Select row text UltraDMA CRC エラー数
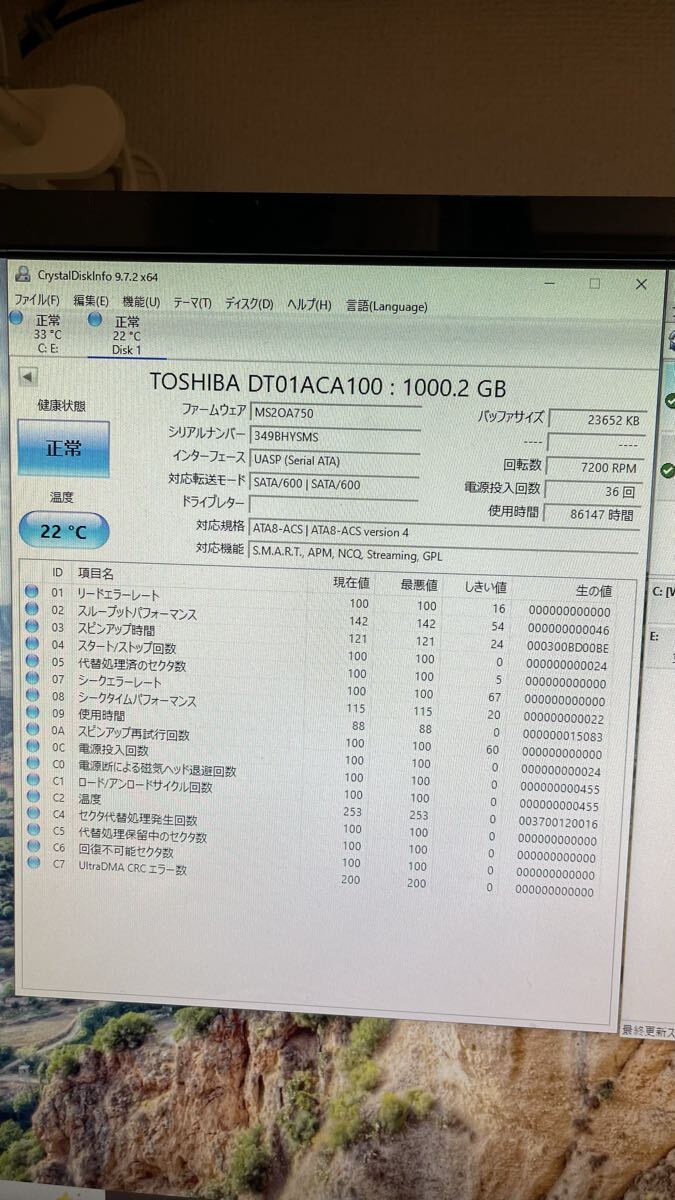The image size is (675, 1200). pyautogui.click(x=132, y=867)
